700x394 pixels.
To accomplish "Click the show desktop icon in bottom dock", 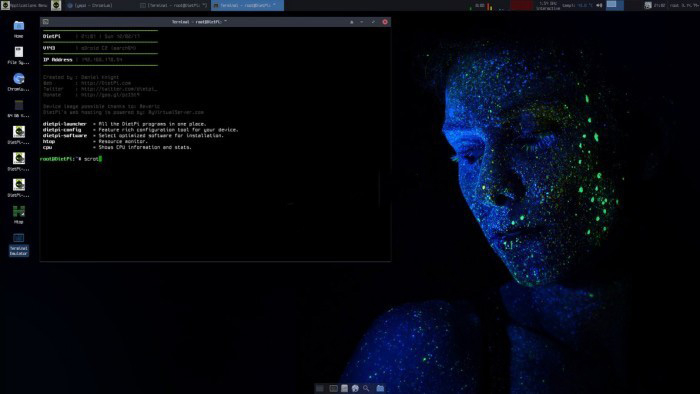I will 320,388.
